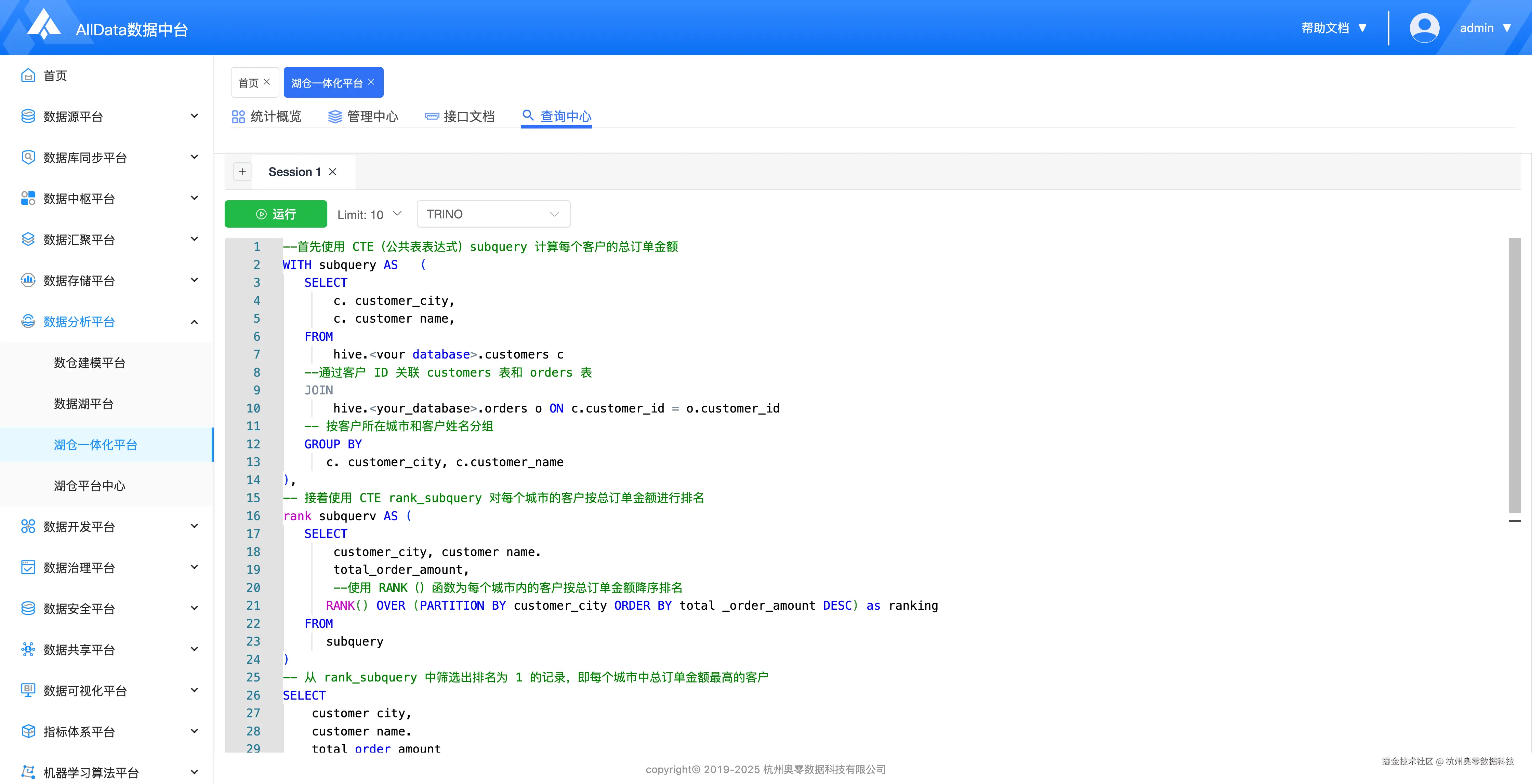1532x784 pixels.
Task: Close the 首页 page tab
Action: click(x=267, y=82)
